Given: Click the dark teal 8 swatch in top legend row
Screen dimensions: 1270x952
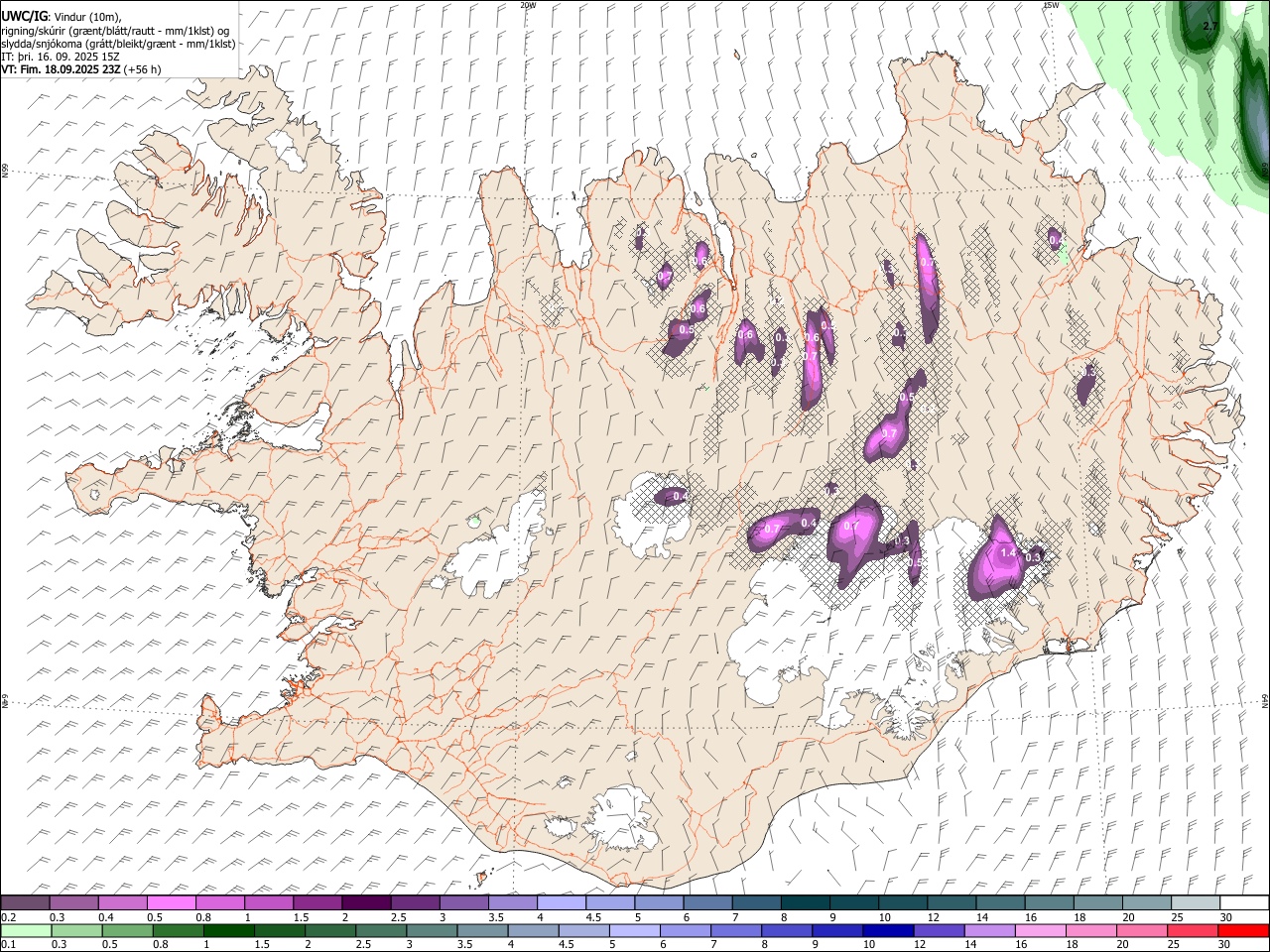Looking at the screenshot, I should point(805,902).
